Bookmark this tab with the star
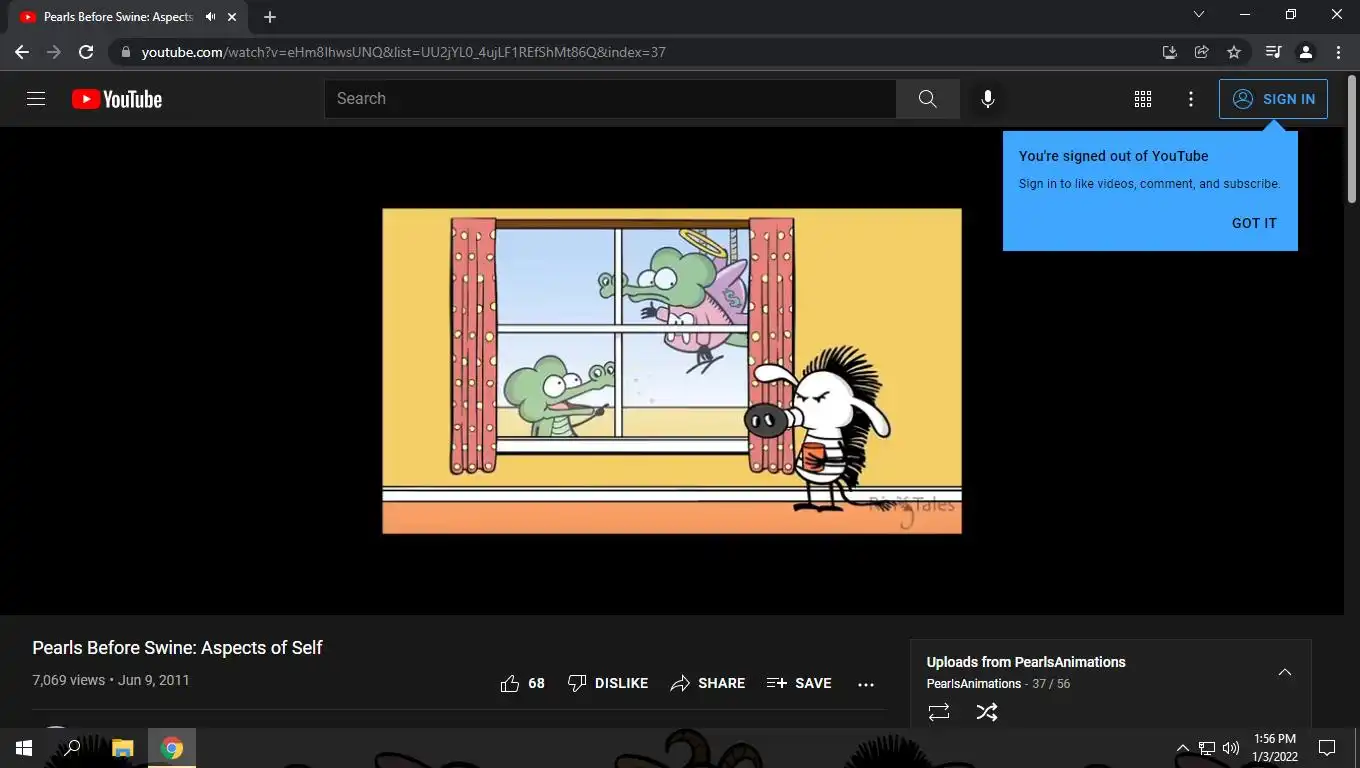The width and height of the screenshot is (1360, 768). pos(1234,52)
